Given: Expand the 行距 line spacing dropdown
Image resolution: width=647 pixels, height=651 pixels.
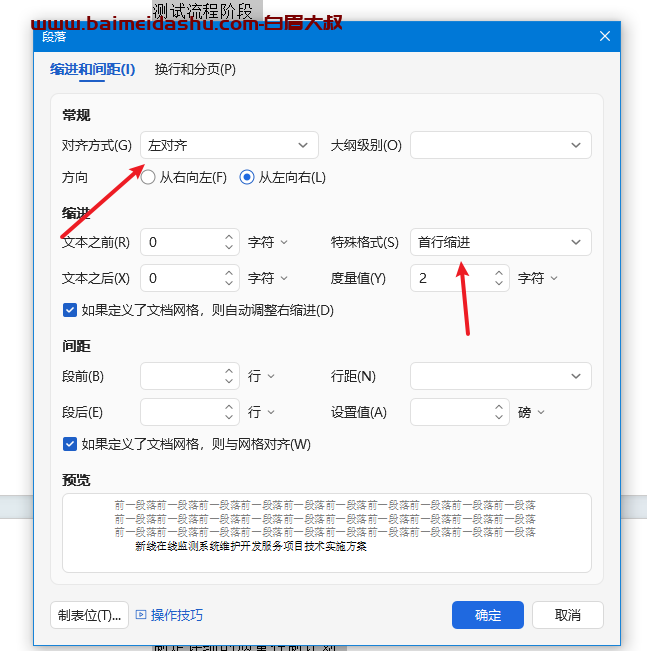Looking at the screenshot, I should pyautogui.click(x=500, y=376).
